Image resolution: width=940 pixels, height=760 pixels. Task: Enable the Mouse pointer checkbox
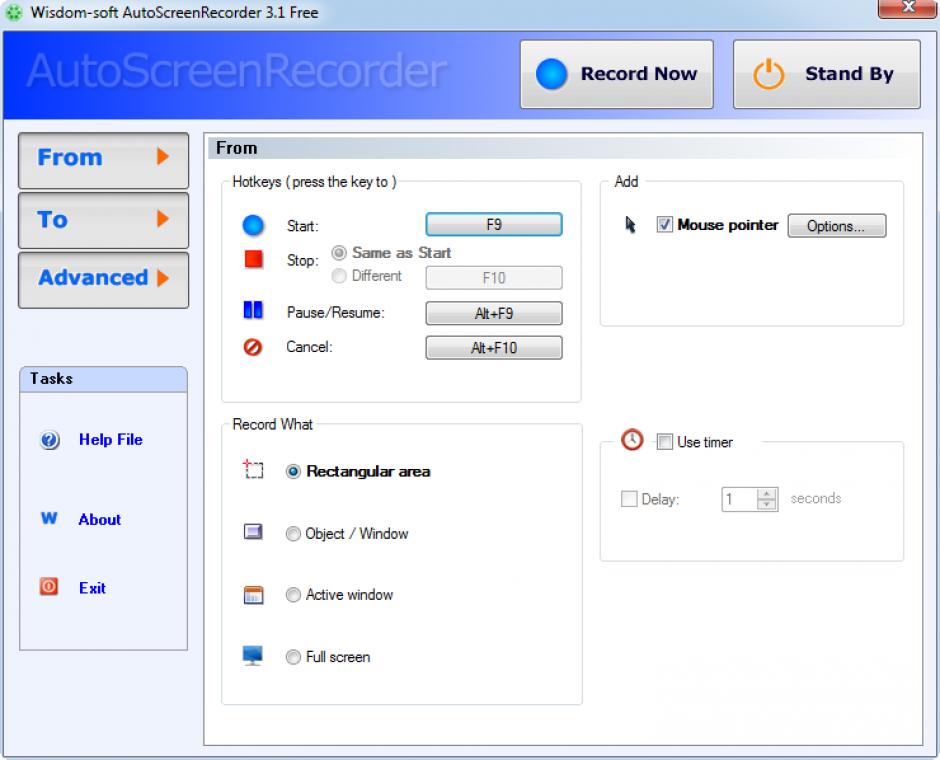pos(664,225)
